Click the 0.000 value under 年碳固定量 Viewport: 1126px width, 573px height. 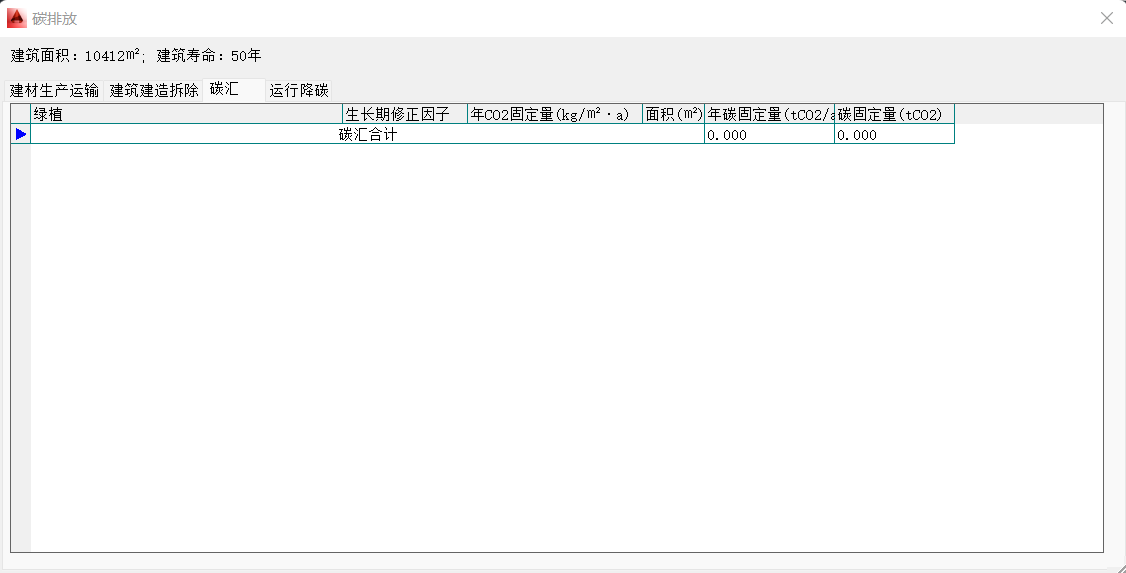click(769, 134)
